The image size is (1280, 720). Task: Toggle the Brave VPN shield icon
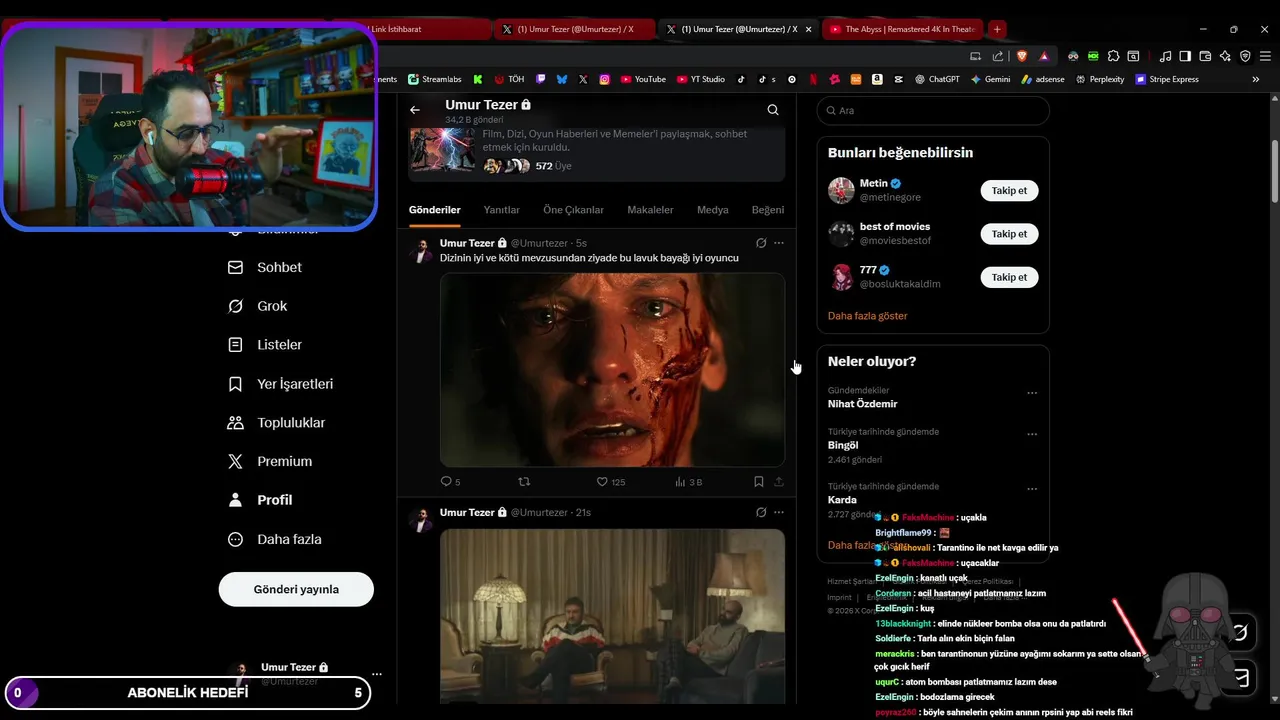point(1245,56)
